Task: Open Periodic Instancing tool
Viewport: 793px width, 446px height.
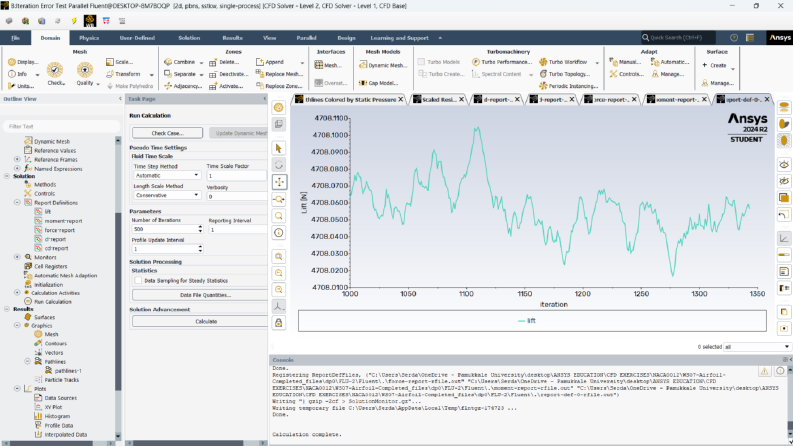Action: (x=569, y=86)
